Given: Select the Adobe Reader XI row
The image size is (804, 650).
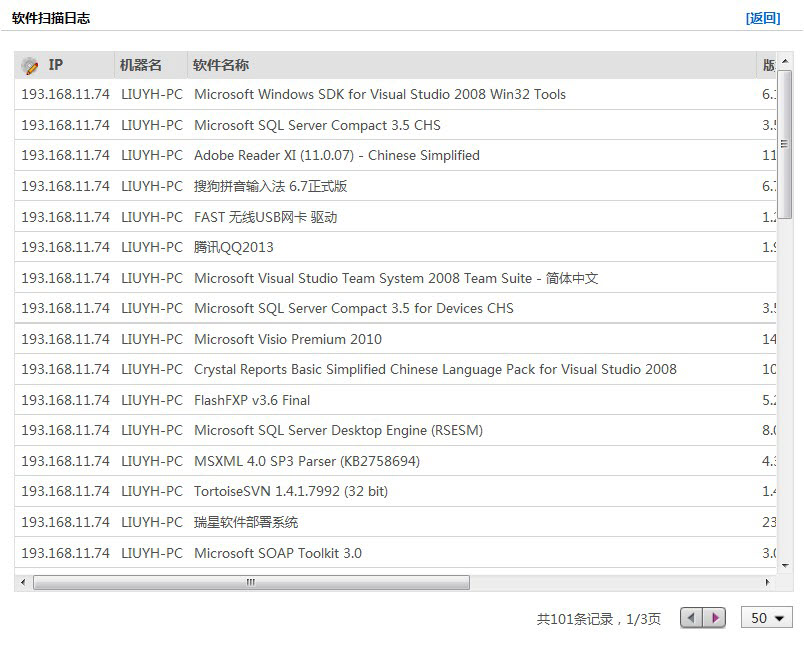Looking at the screenshot, I should (x=336, y=155).
